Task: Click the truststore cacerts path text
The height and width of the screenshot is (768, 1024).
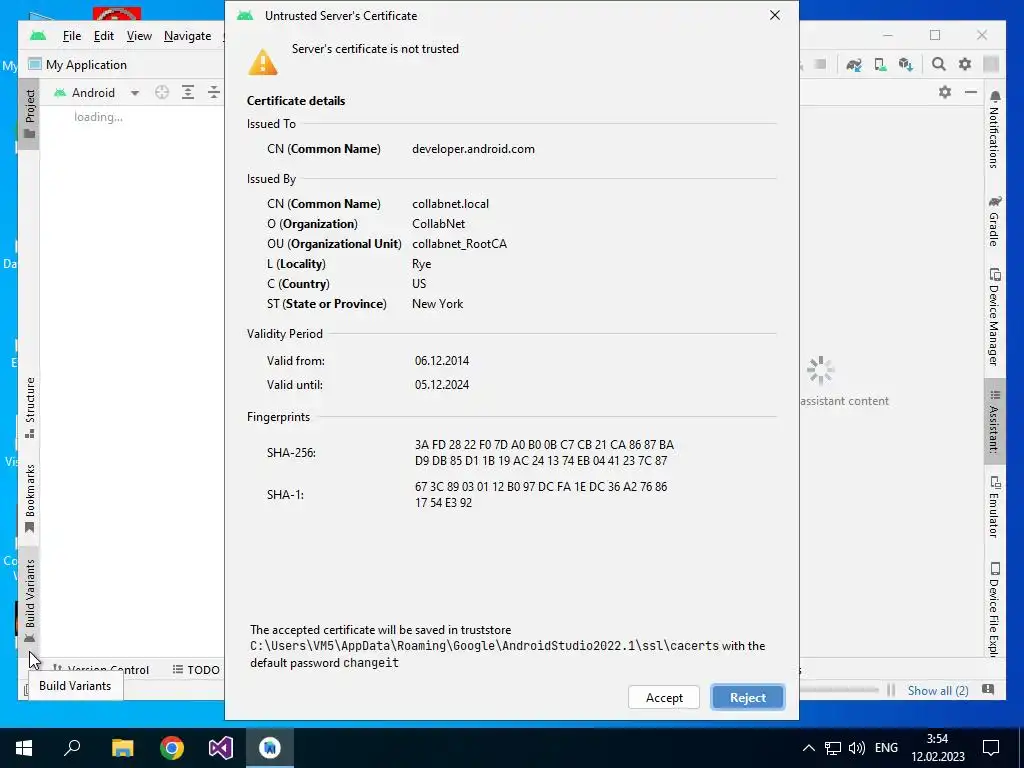Action: coord(484,646)
